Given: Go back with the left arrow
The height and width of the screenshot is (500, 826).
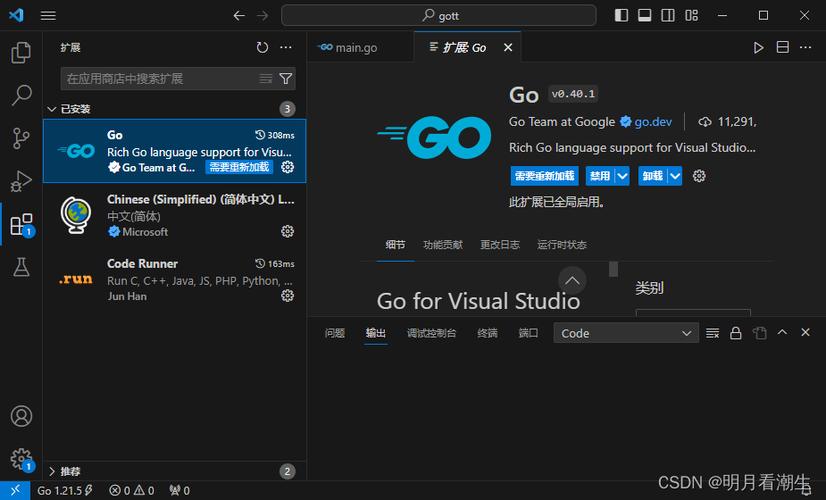Looking at the screenshot, I should point(239,15).
